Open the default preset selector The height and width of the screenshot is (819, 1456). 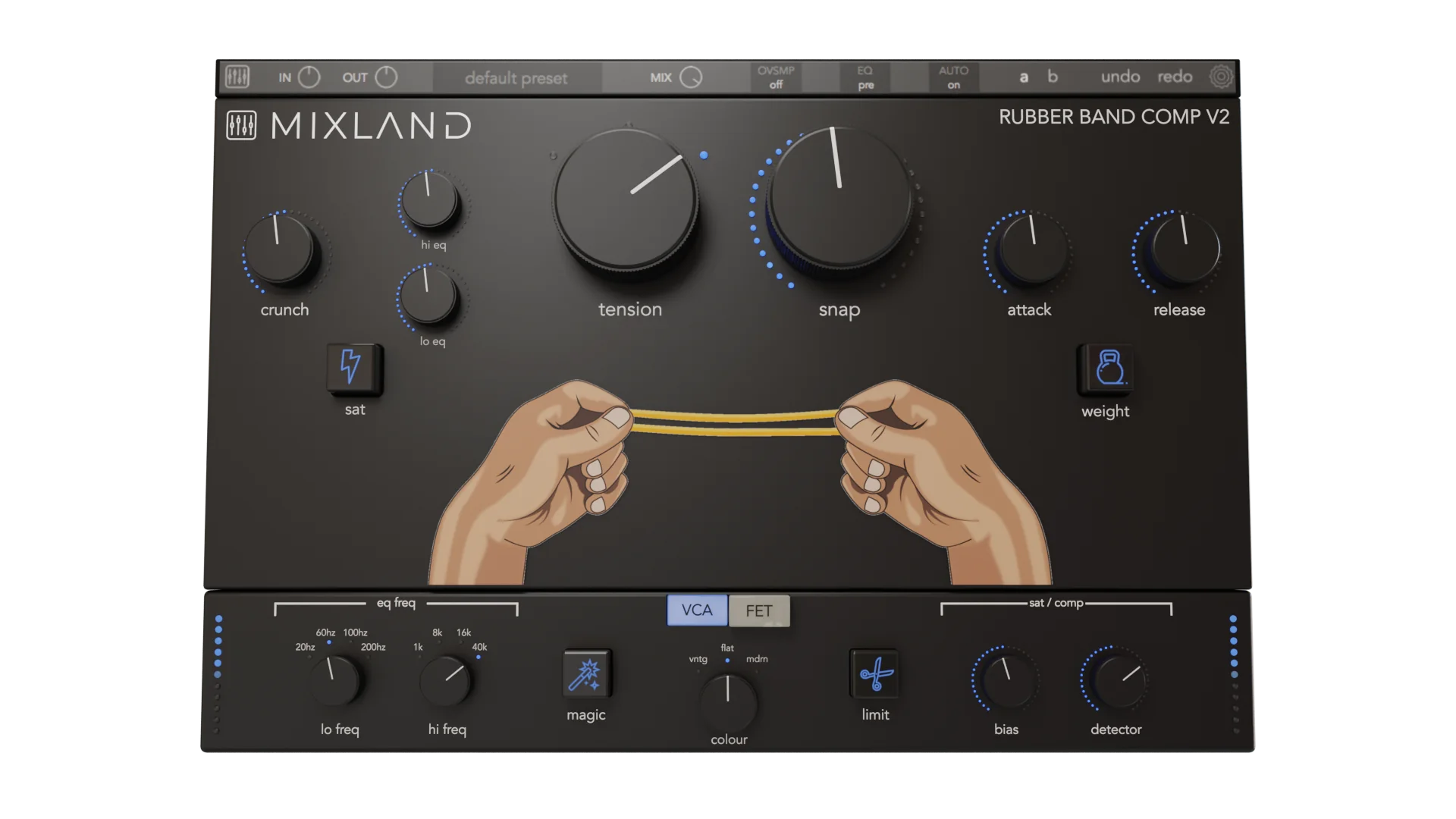click(516, 77)
